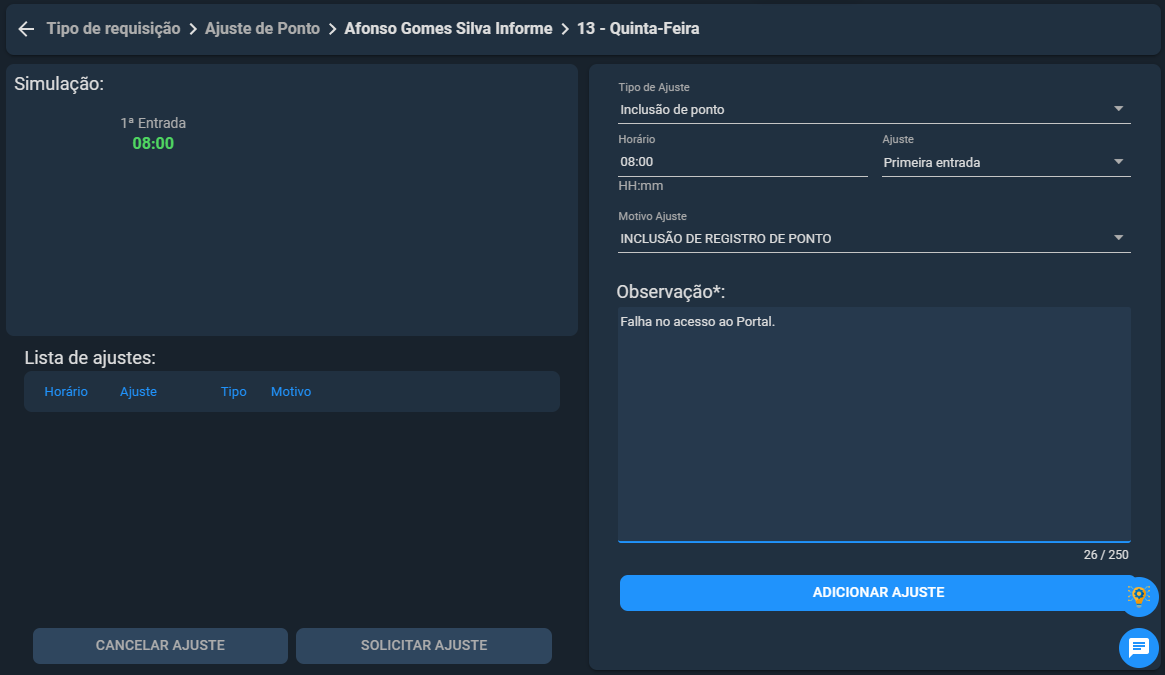Click the Horário input with 08:00
1165x675 pixels.
click(742, 162)
